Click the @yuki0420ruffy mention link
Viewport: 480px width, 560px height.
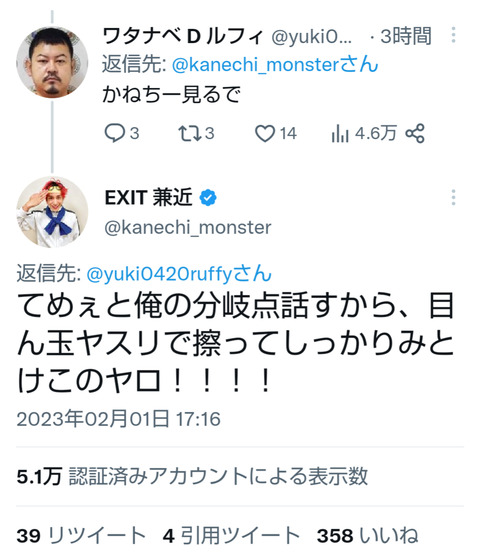click(x=179, y=274)
